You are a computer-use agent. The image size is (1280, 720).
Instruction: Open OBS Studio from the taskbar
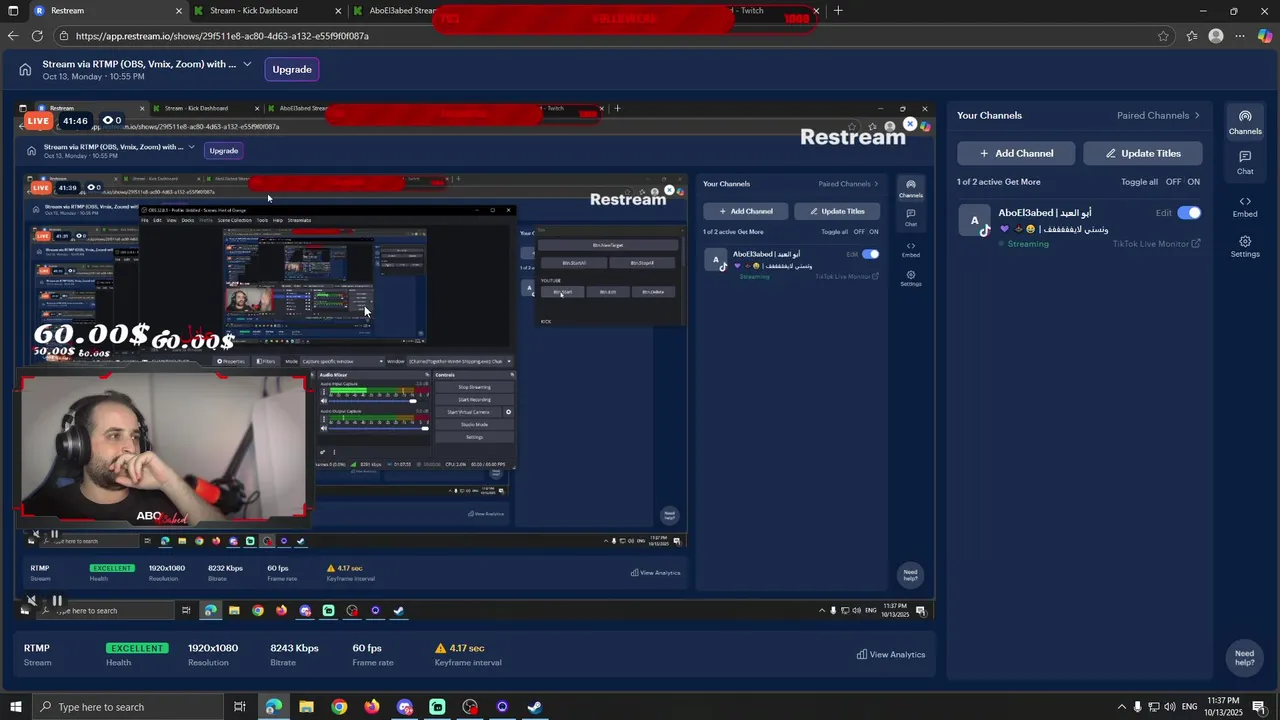coord(470,707)
